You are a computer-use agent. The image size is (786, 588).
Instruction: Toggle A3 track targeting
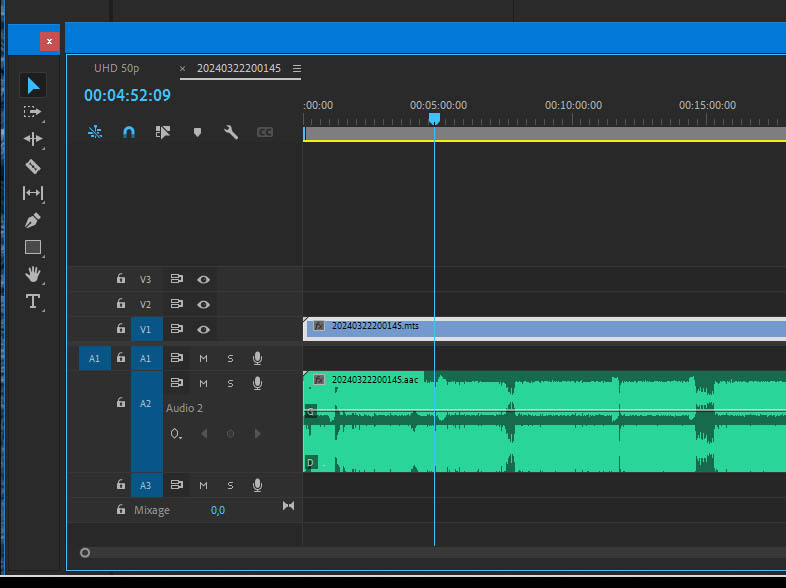tap(147, 485)
